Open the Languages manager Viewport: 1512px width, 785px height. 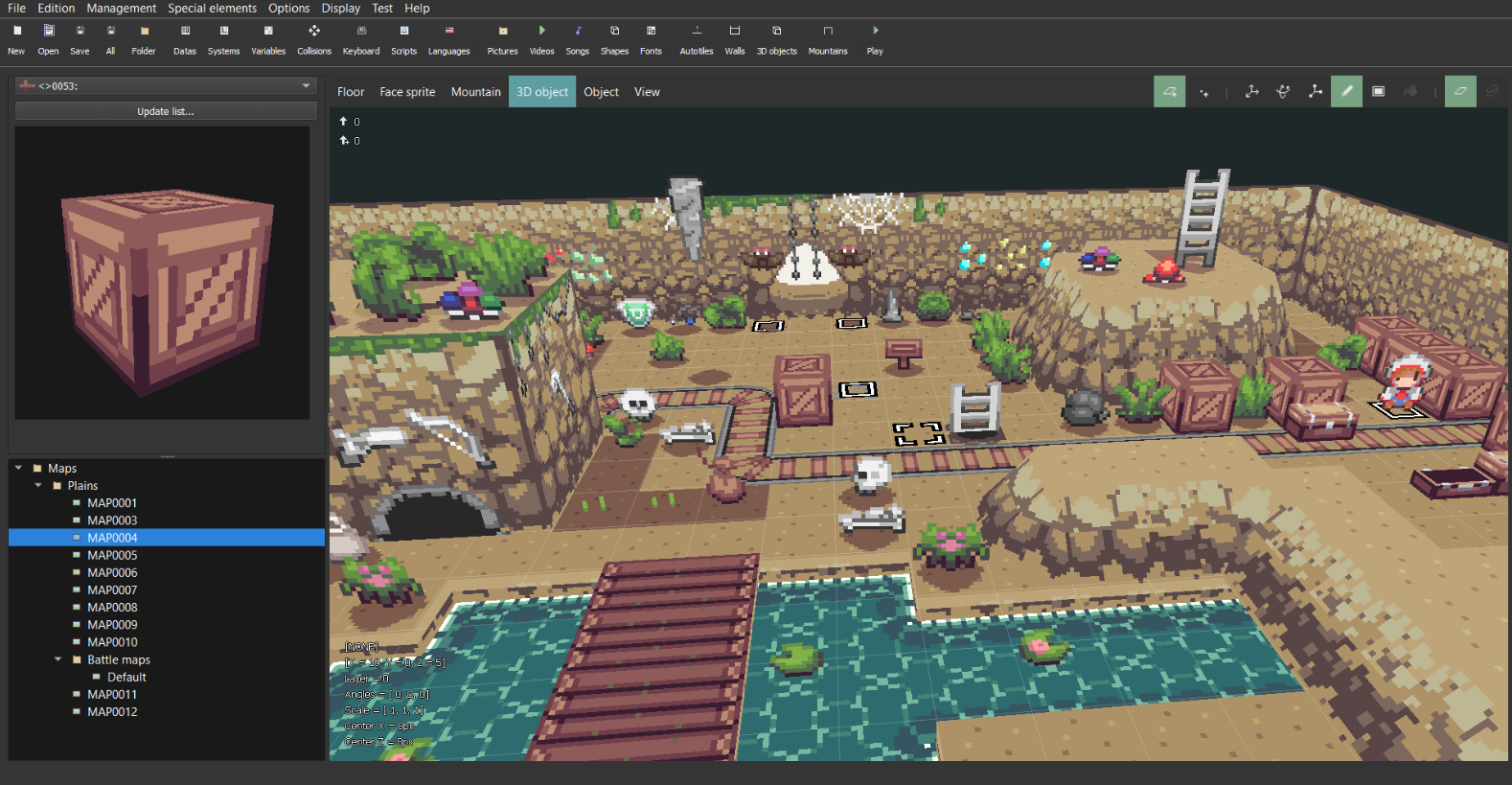(x=448, y=39)
